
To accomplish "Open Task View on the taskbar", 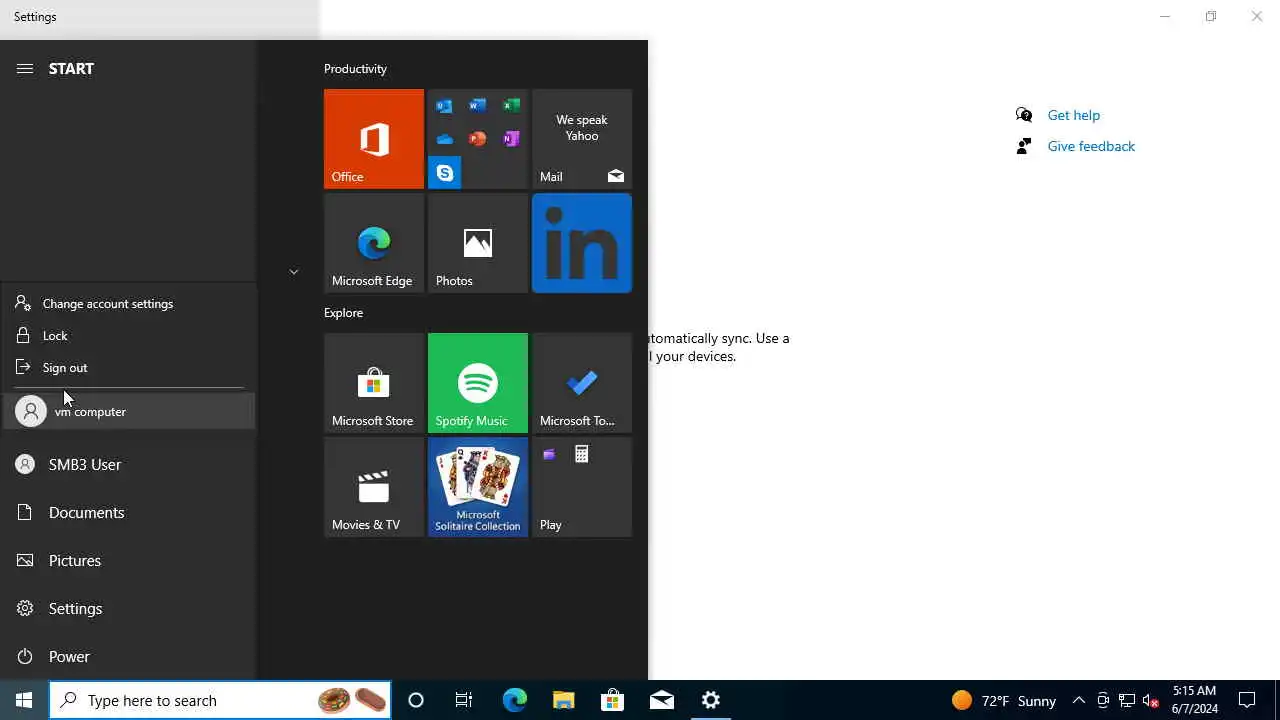I will coord(464,700).
